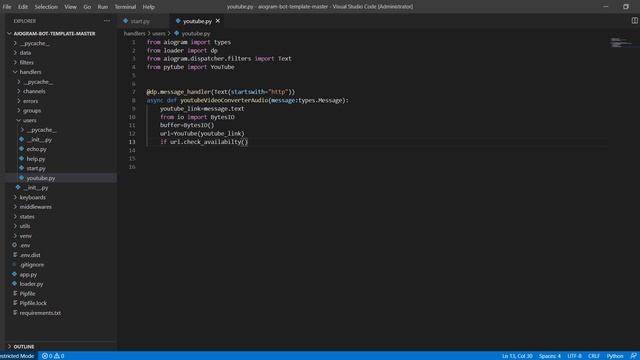640x360 pixels.
Task: Open start.py in the explorer tree
Action: coord(36,169)
